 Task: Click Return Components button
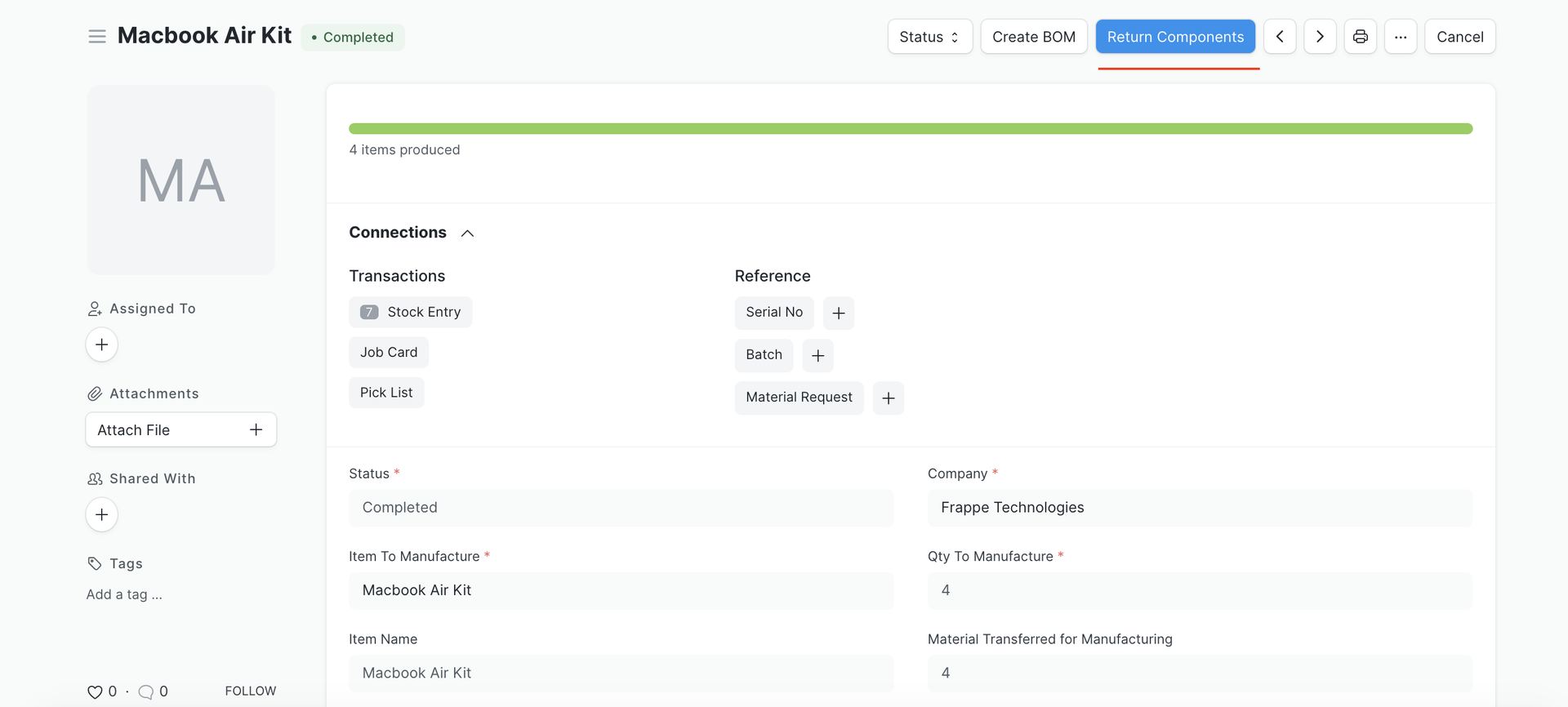[1174, 37]
